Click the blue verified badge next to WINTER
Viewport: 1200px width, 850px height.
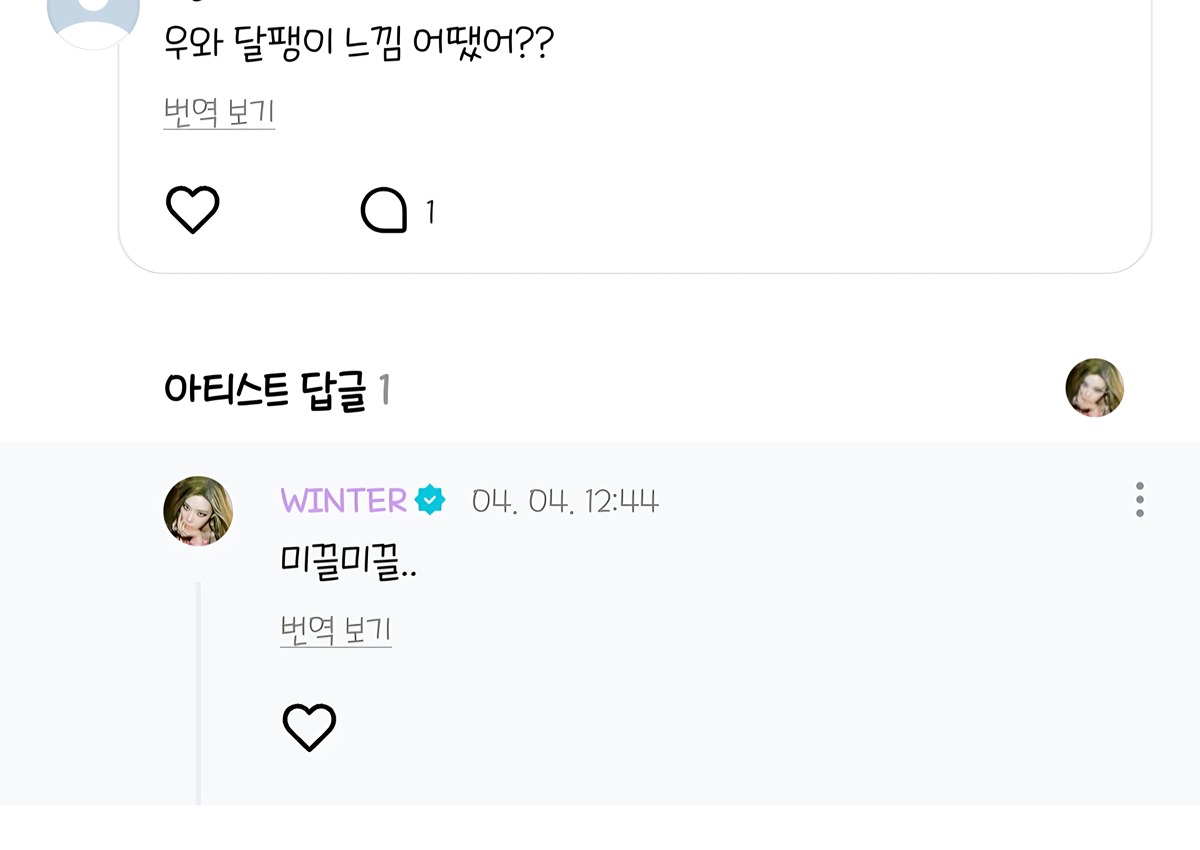pos(430,499)
